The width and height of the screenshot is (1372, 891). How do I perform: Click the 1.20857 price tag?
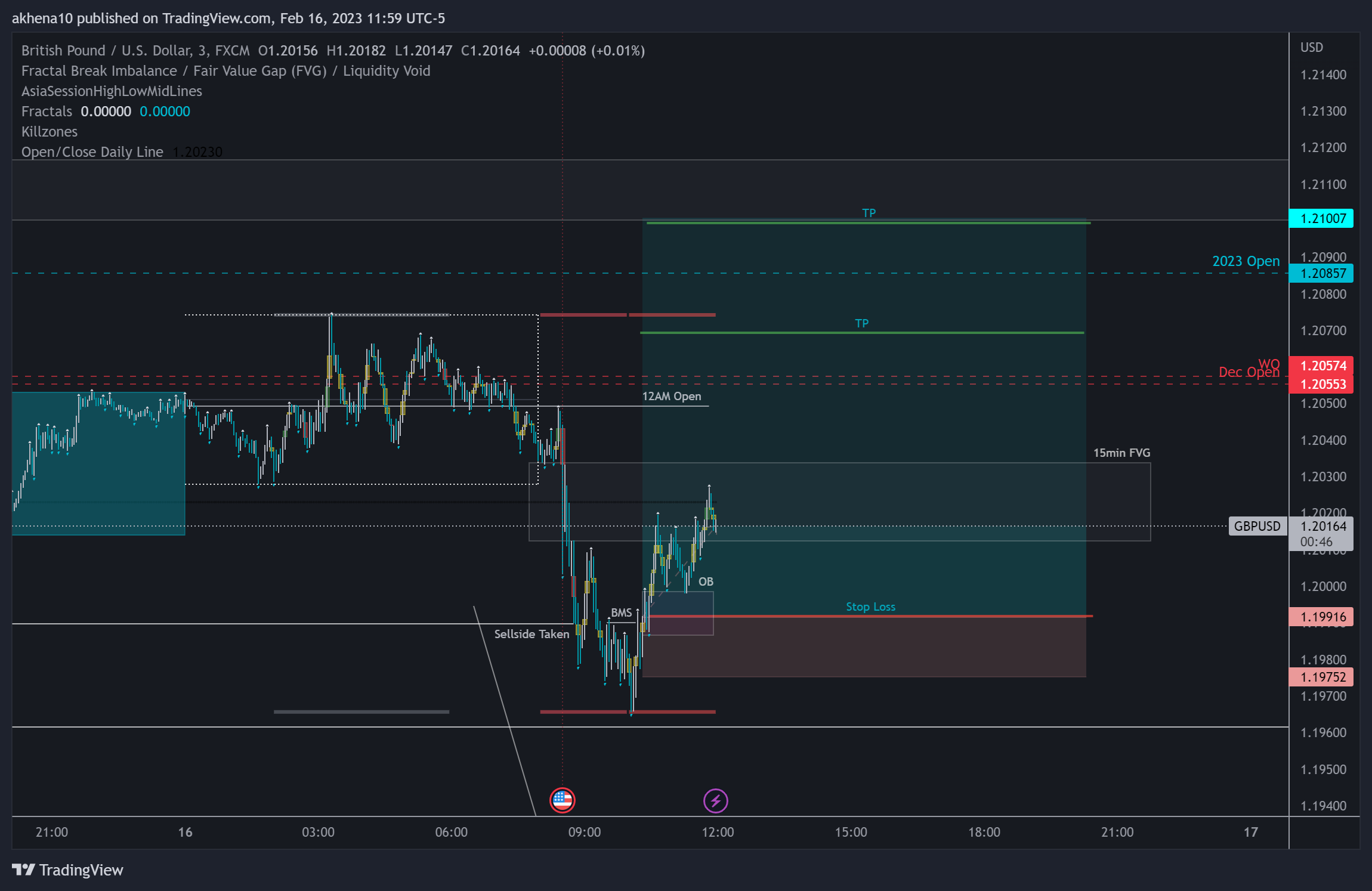(x=1321, y=273)
